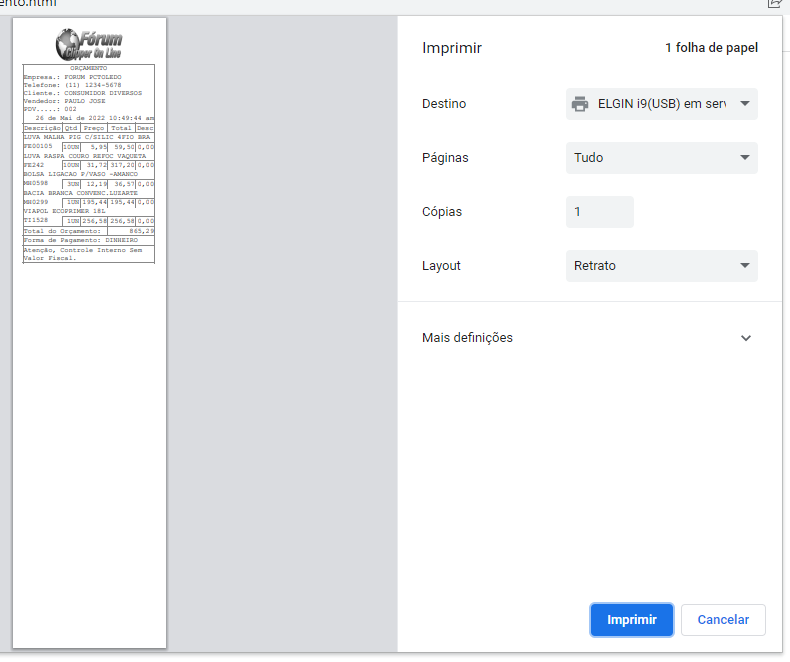Click 'Cliente.: CONSUMIDOR DIVERSOS' preview line

click(x=83, y=93)
